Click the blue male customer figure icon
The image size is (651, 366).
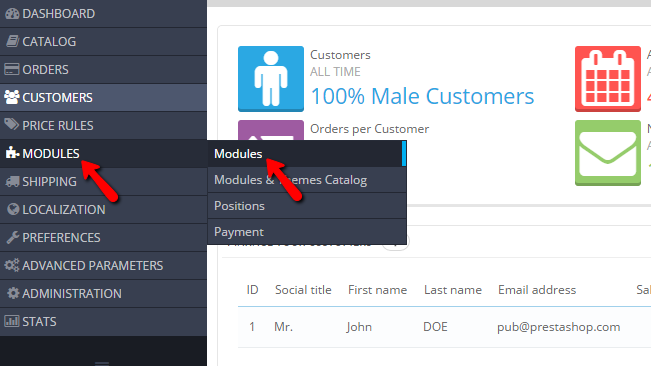pyautogui.click(x=271, y=78)
